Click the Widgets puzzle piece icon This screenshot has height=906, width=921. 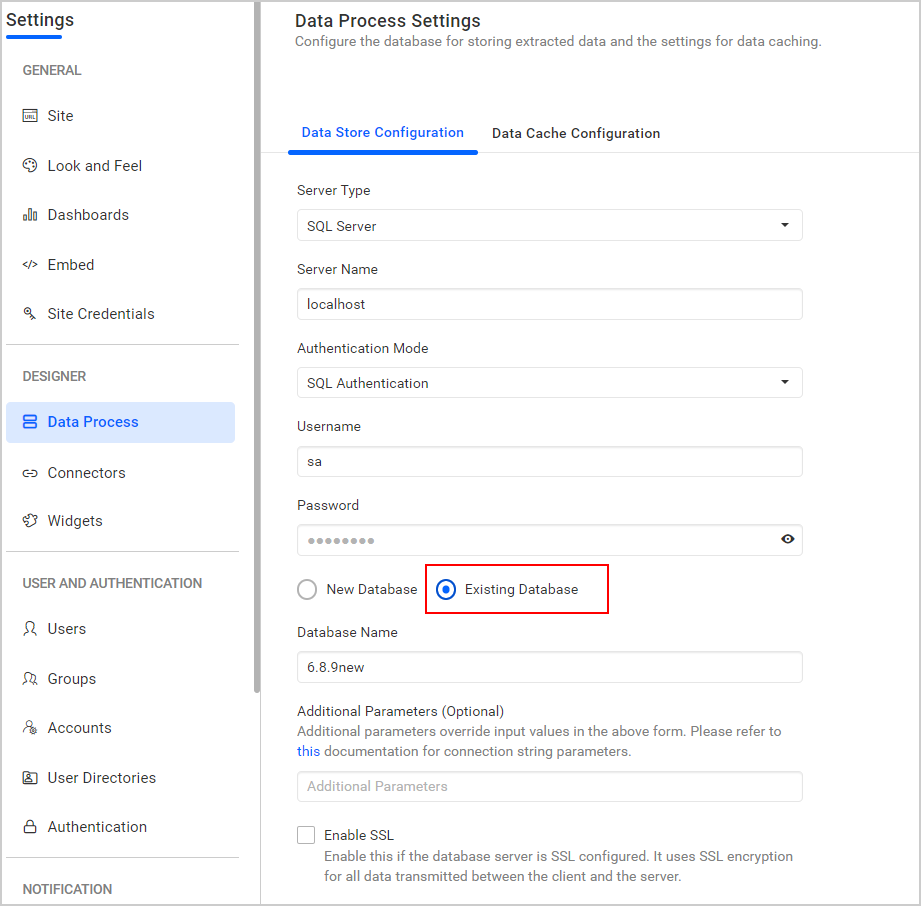pyautogui.click(x=30, y=521)
